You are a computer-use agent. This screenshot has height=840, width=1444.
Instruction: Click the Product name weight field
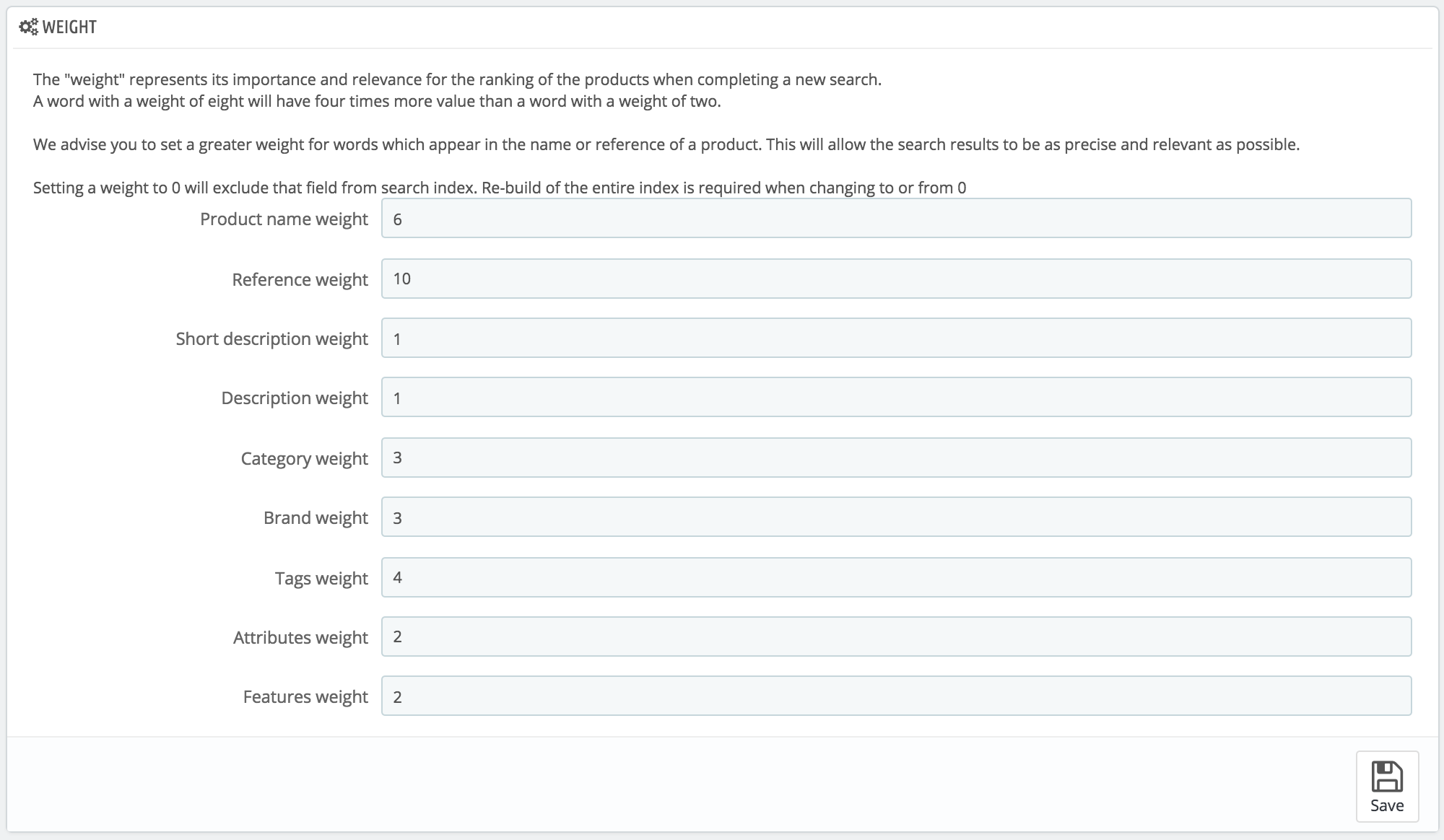coord(895,219)
